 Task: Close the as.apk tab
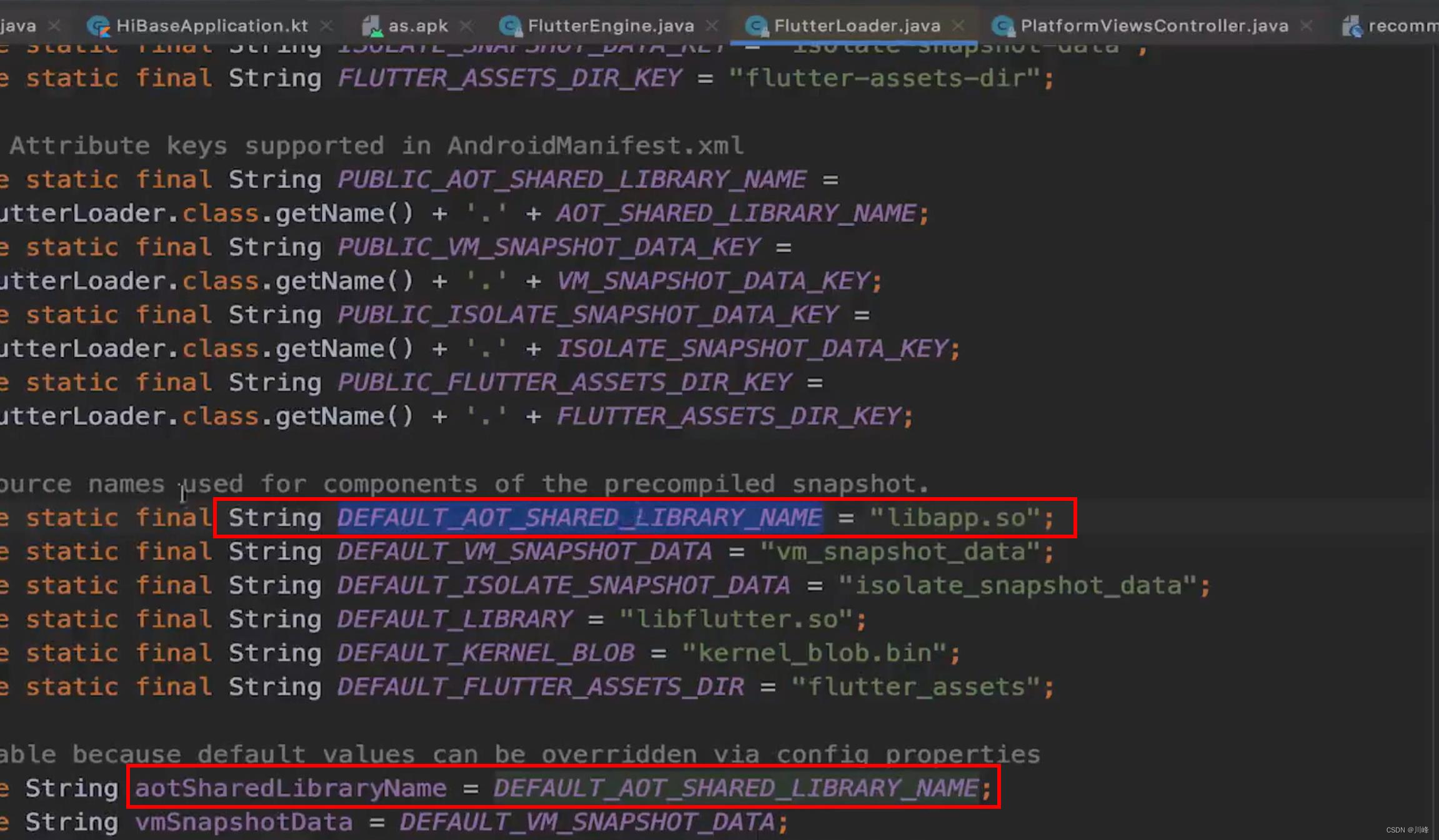point(466,26)
